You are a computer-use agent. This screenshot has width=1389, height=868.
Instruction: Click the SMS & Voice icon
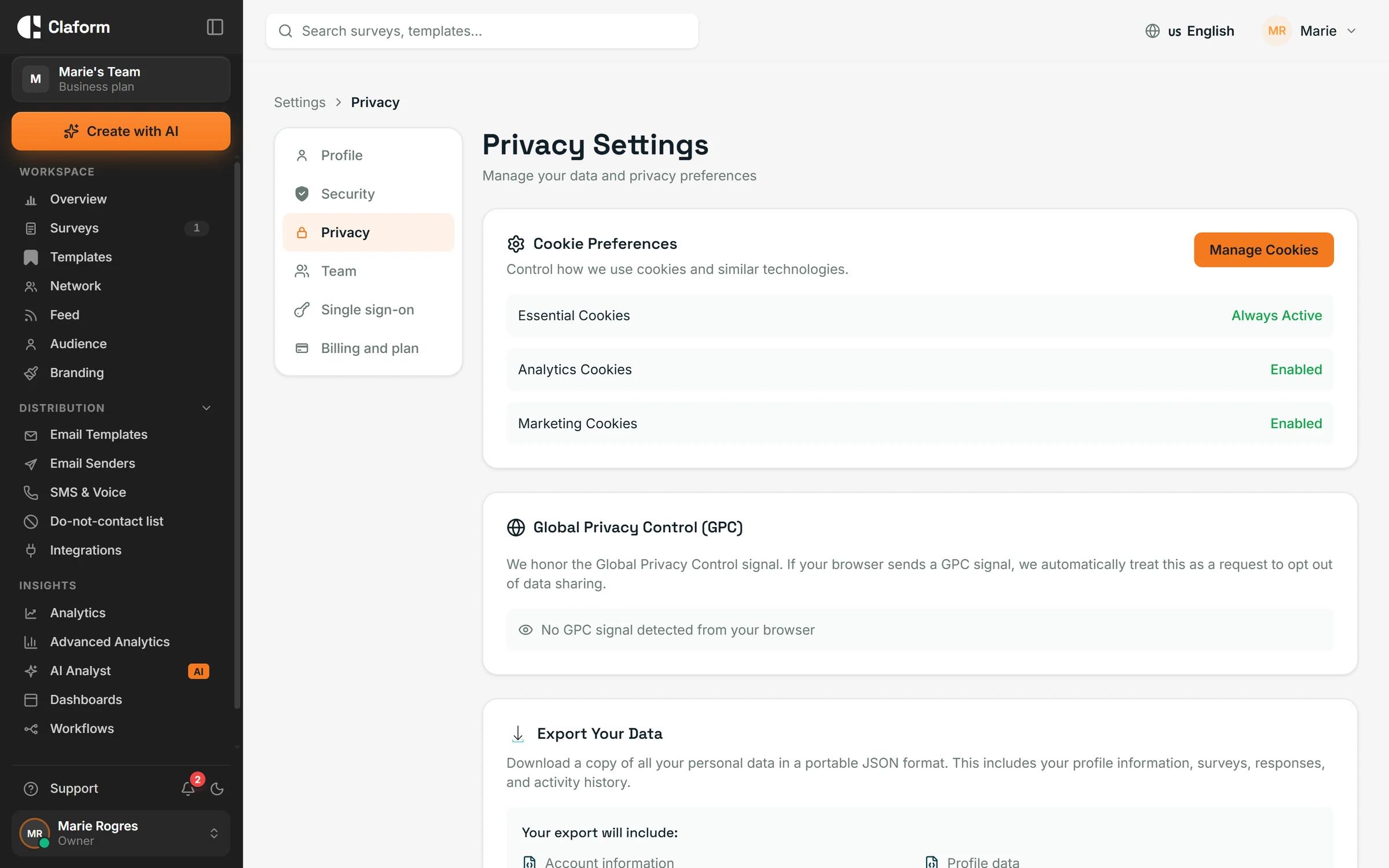31,493
